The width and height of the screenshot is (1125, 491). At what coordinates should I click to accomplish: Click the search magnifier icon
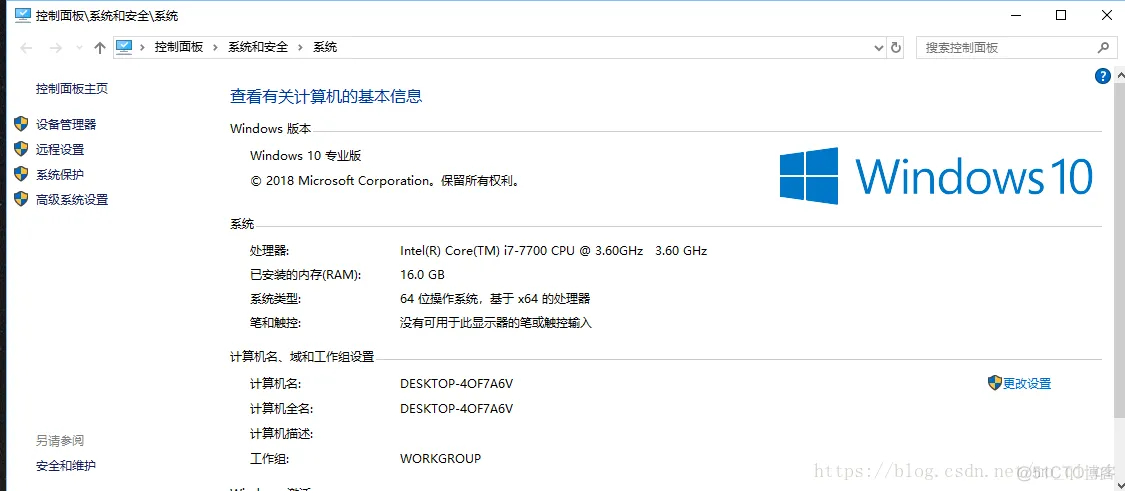tap(1103, 47)
